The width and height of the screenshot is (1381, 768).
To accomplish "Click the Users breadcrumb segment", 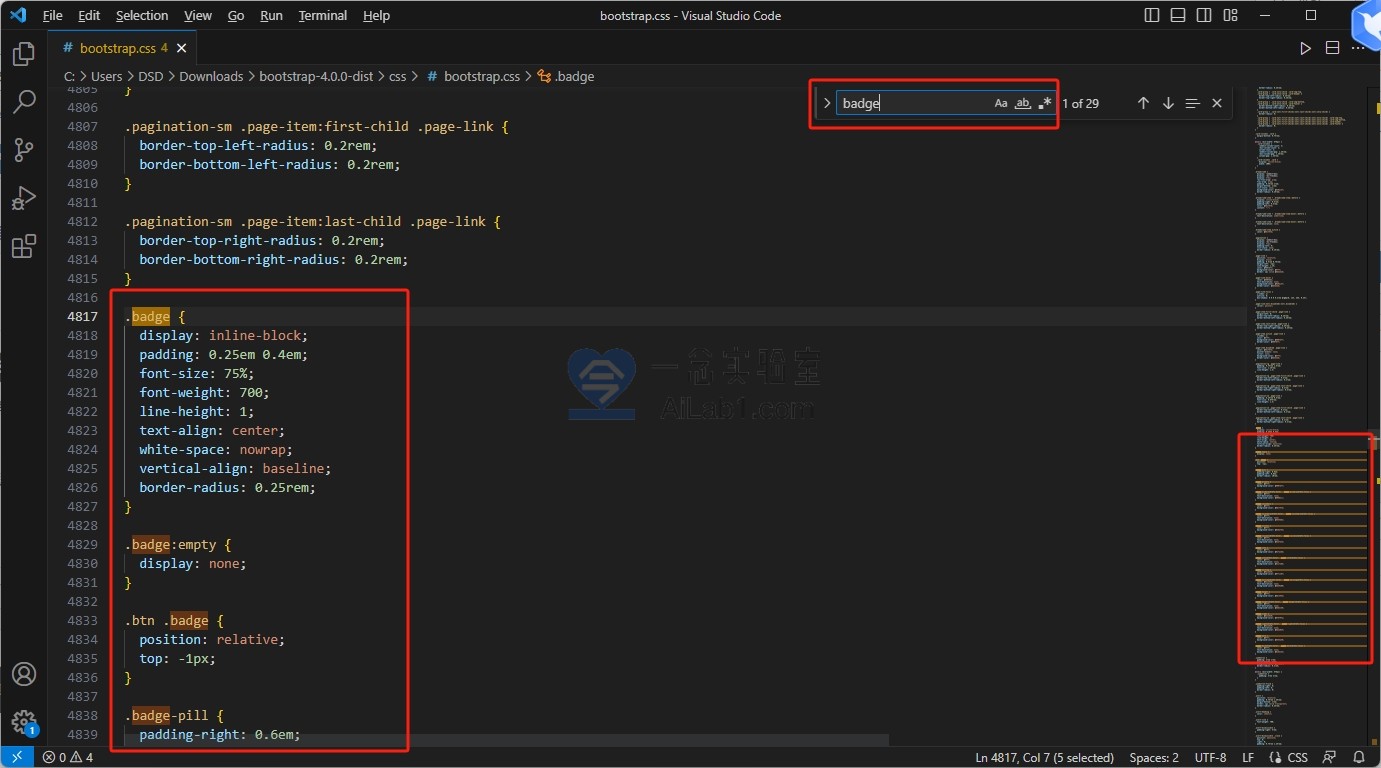I will click(106, 76).
